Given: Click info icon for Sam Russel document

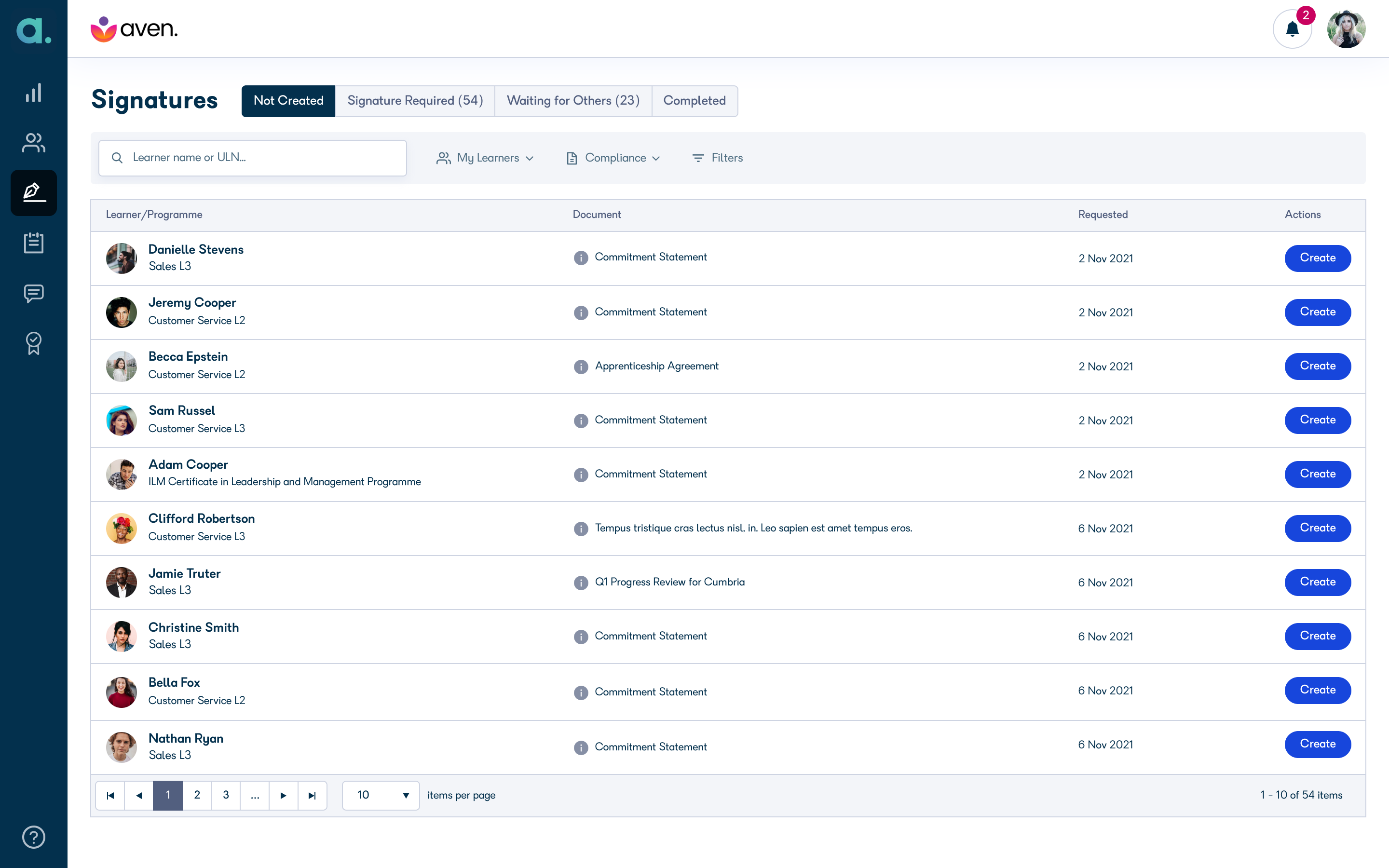Looking at the screenshot, I should tap(581, 420).
